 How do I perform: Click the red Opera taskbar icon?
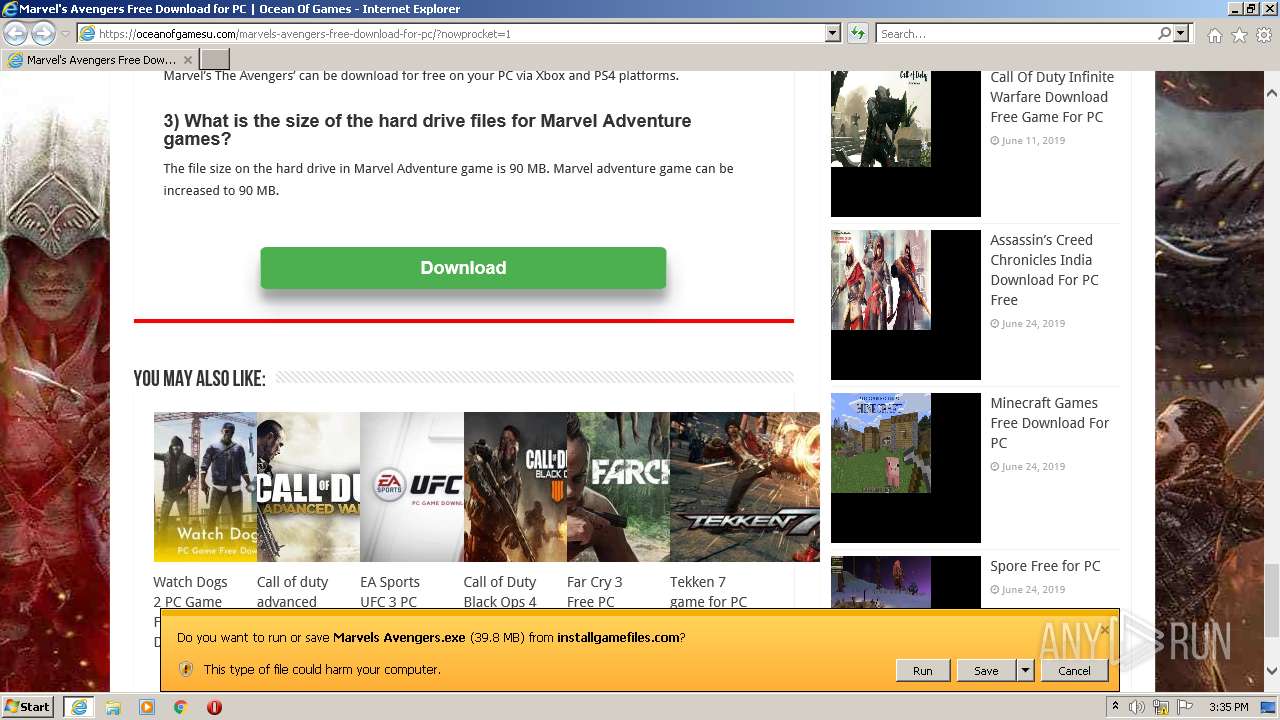(214, 707)
